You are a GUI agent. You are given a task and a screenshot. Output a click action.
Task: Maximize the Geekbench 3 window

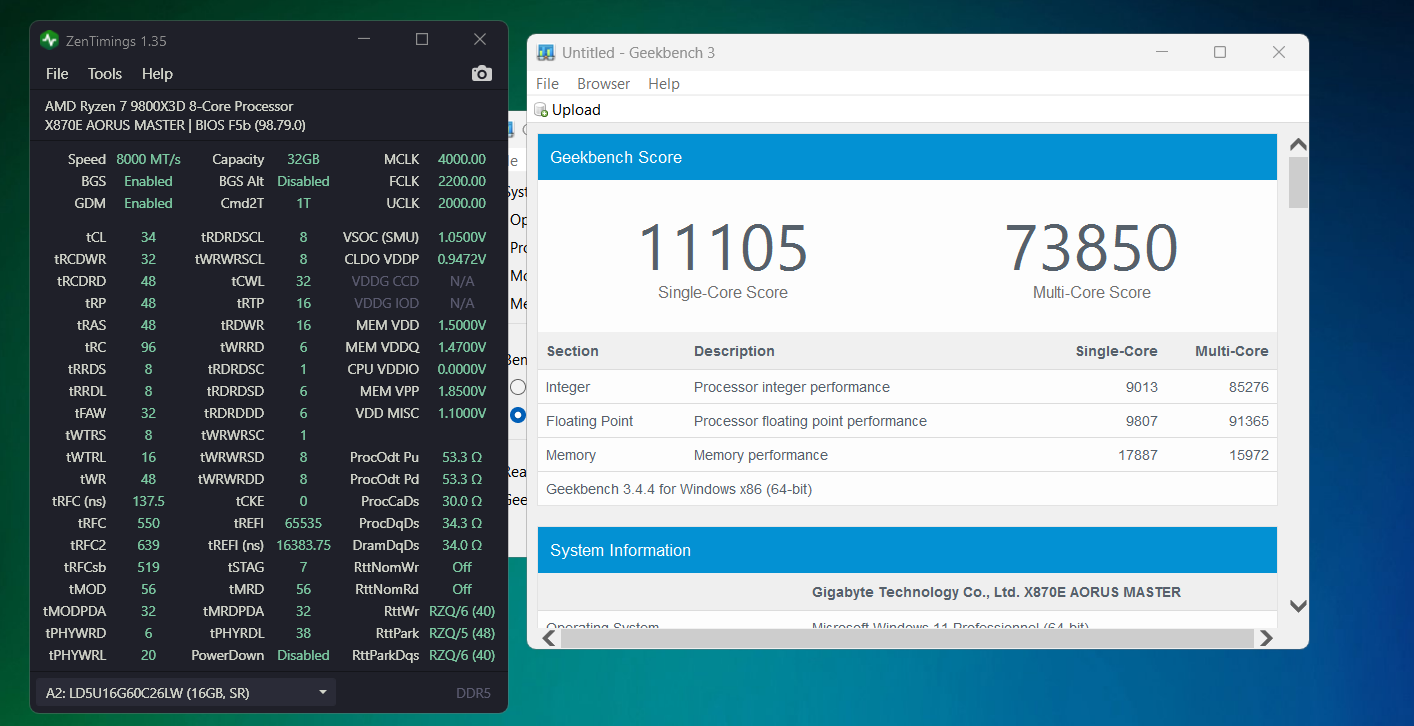click(1220, 53)
